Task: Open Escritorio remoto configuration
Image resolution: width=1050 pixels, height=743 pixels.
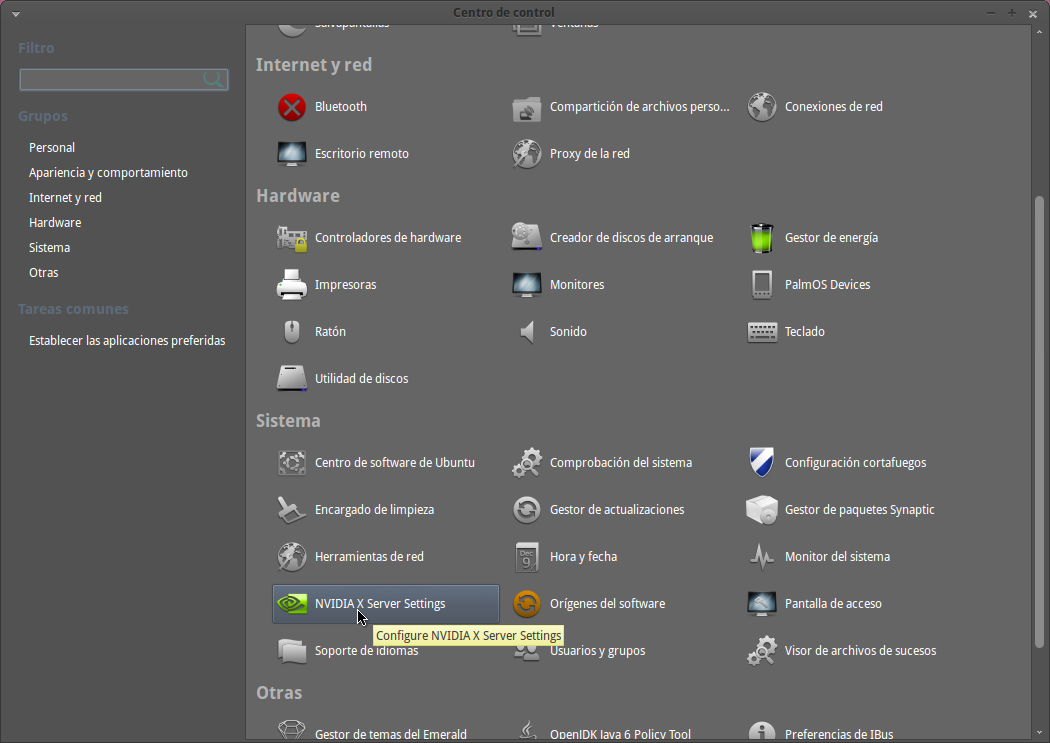Action: coord(363,153)
